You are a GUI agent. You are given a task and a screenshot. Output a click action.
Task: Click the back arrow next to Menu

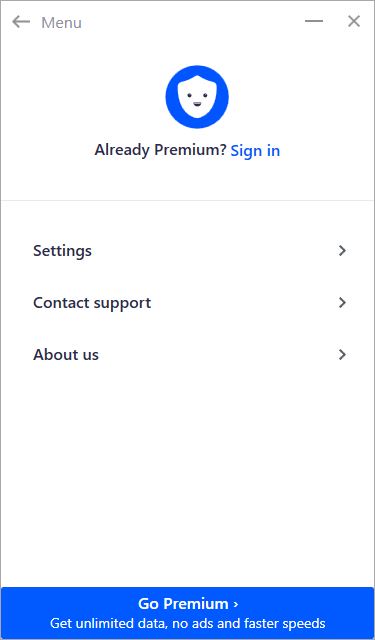[x=21, y=22]
